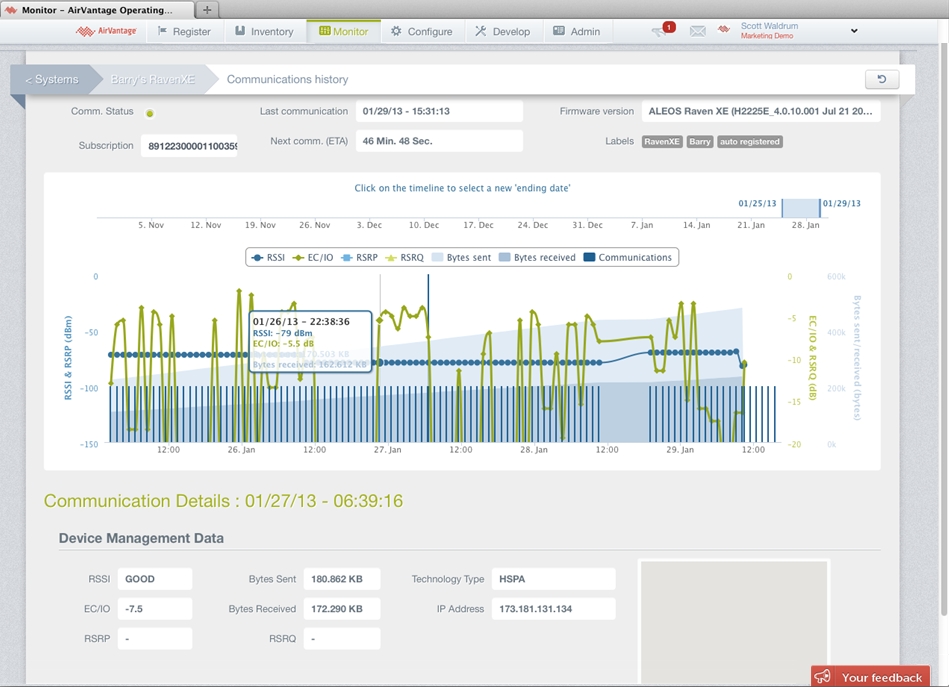
Task: Open the Admin menu
Action: pos(577,31)
